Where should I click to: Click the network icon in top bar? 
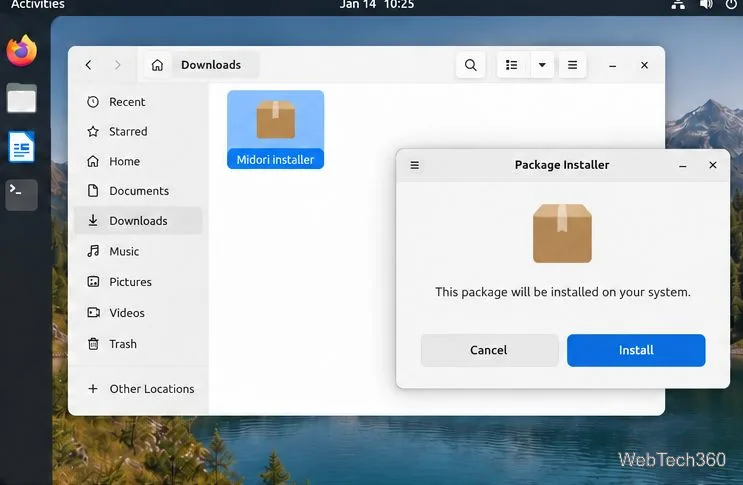[679, 5]
